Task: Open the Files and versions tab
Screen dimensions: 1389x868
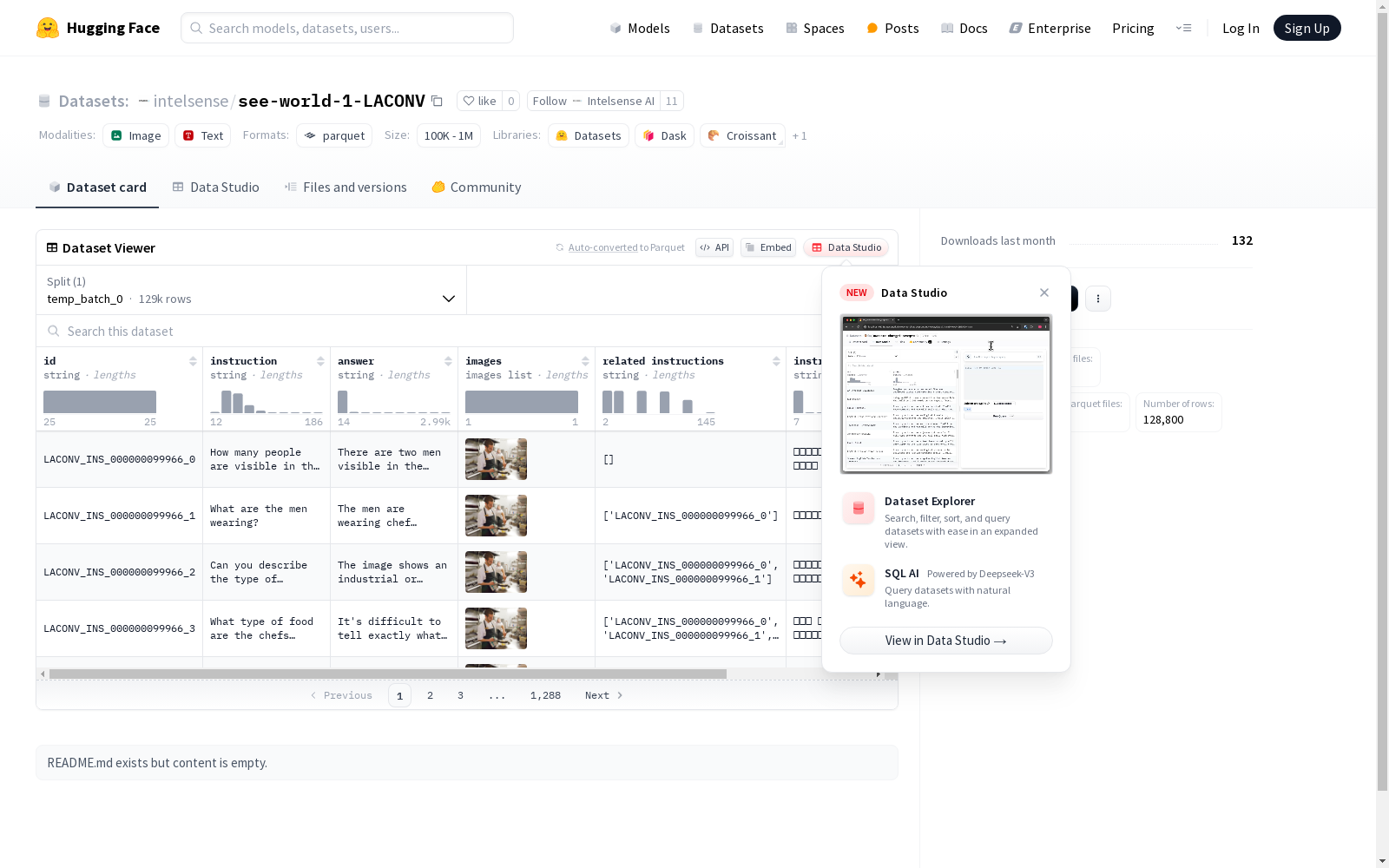Action: 346,187
